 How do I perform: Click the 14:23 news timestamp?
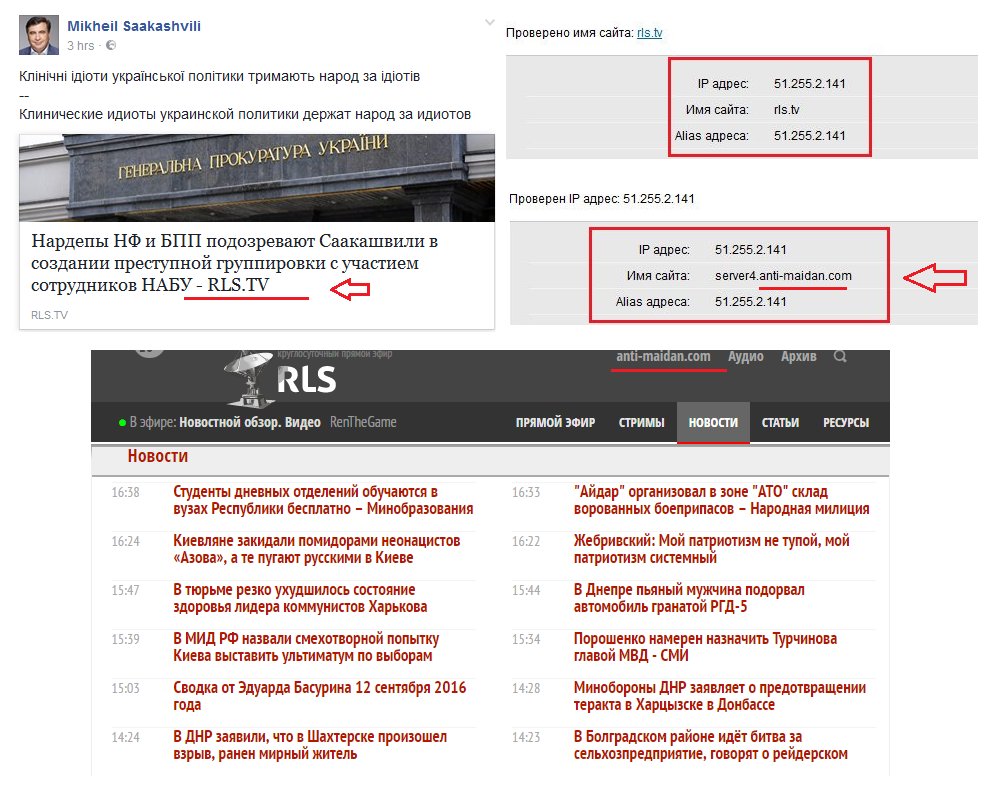coord(526,737)
